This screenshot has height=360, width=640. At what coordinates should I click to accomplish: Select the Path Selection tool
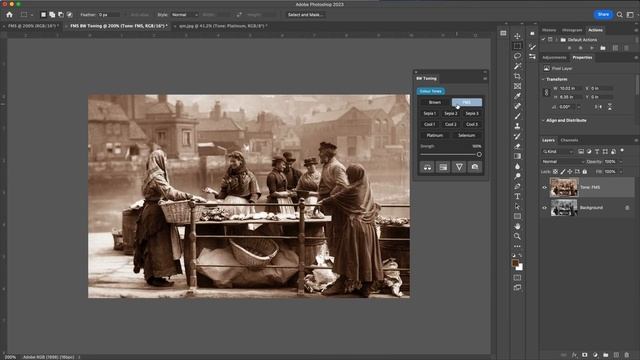coord(517,206)
